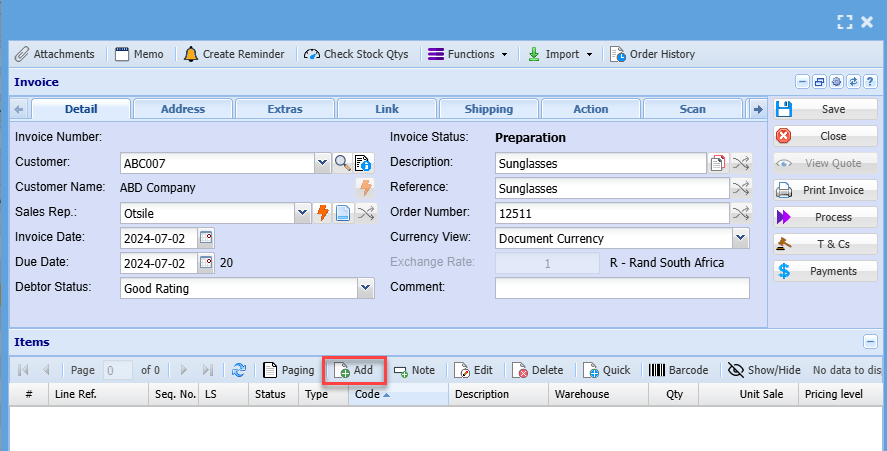Click the refresh icon in Items toolbar
887x451 pixels.
point(239,370)
